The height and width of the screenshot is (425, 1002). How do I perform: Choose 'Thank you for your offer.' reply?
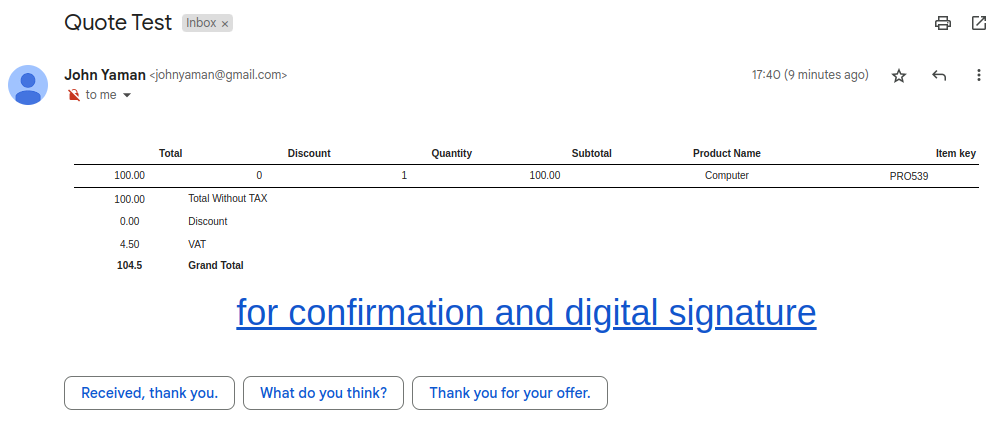point(510,393)
